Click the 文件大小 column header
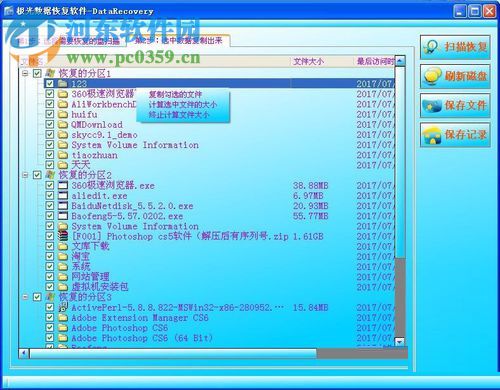 coord(322,61)
